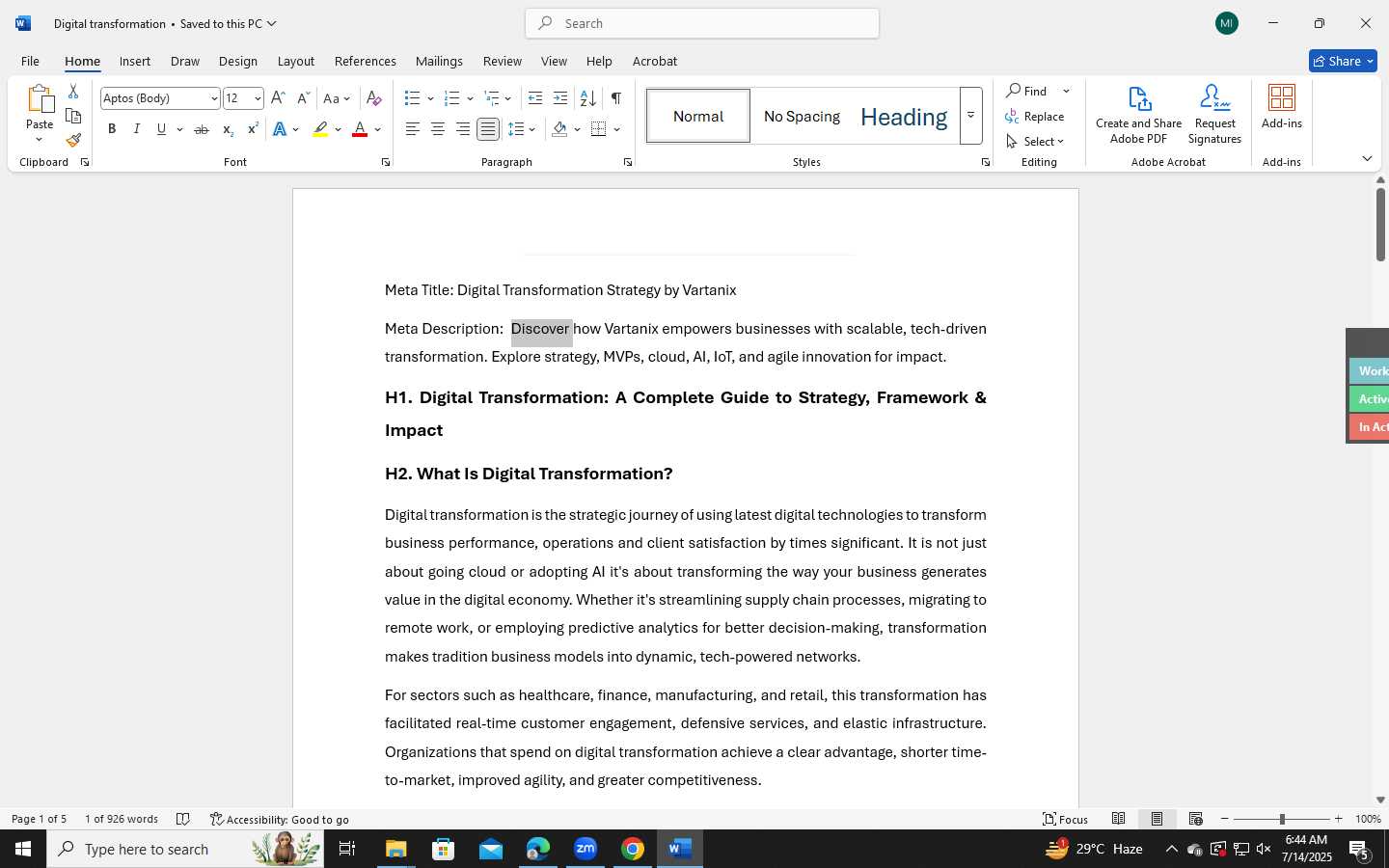Switch to Web Layout view

point(1196,819)
